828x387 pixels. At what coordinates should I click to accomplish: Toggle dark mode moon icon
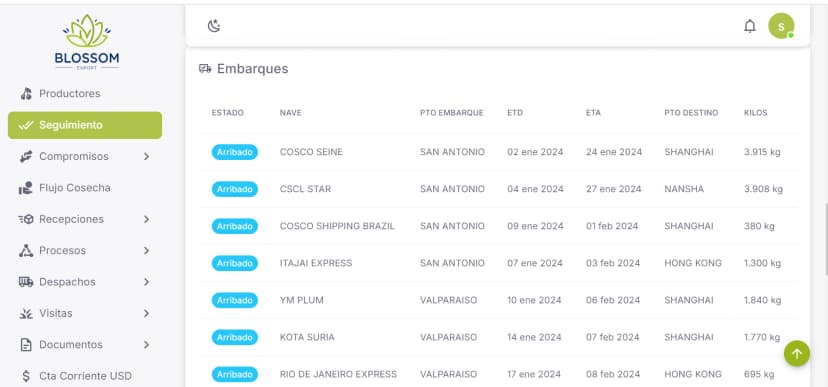214,26
